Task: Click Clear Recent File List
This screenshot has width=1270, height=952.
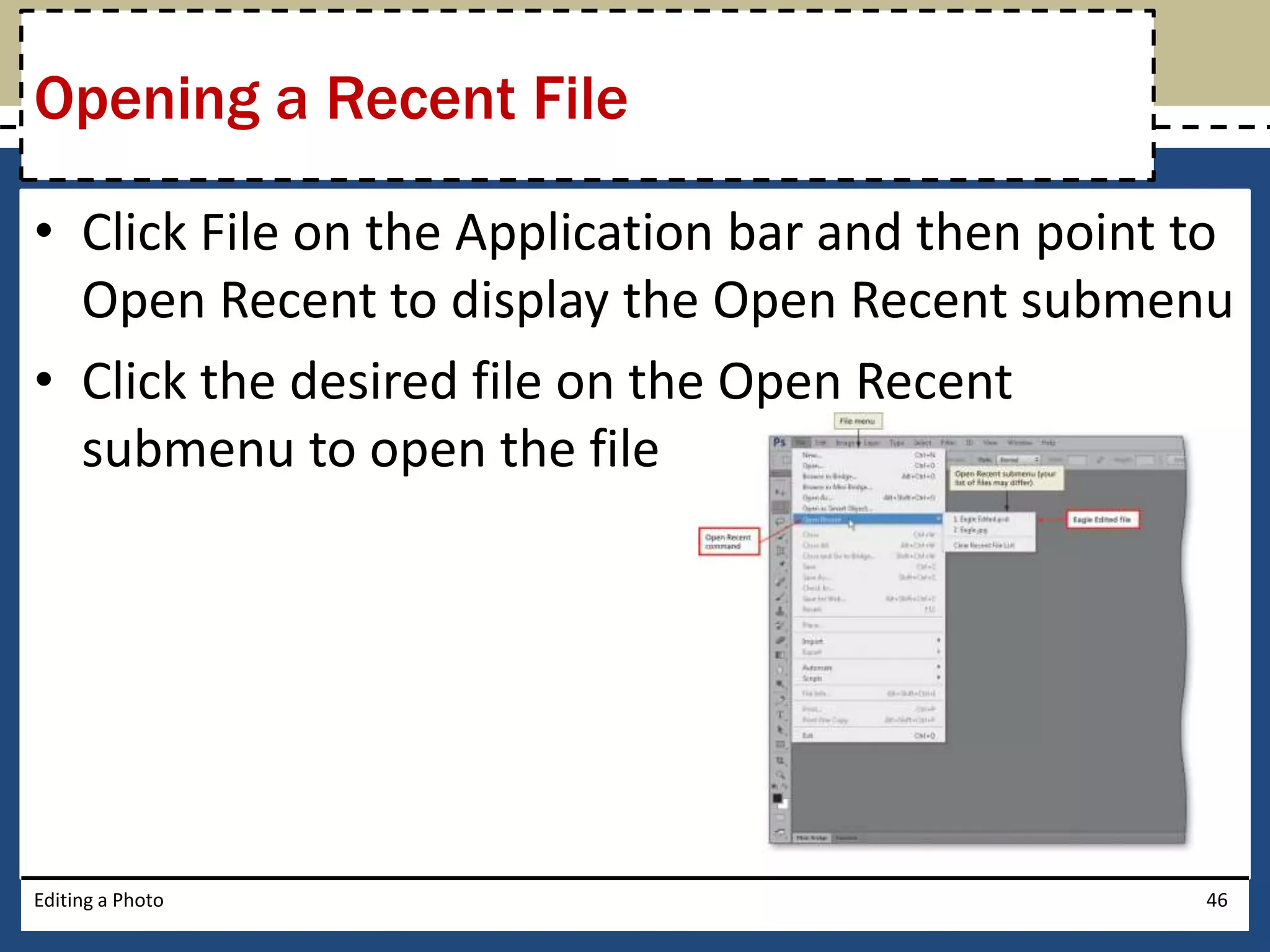Action: click(x=991, y=545)
